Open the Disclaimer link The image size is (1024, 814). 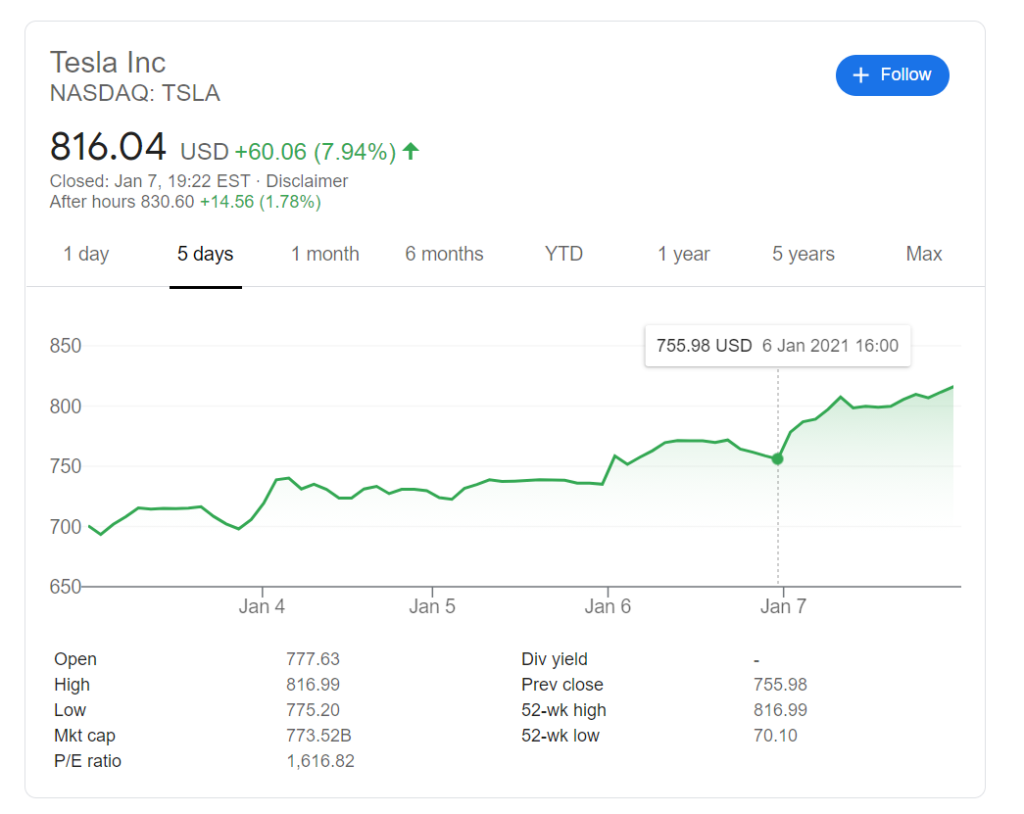coord(307,181)
